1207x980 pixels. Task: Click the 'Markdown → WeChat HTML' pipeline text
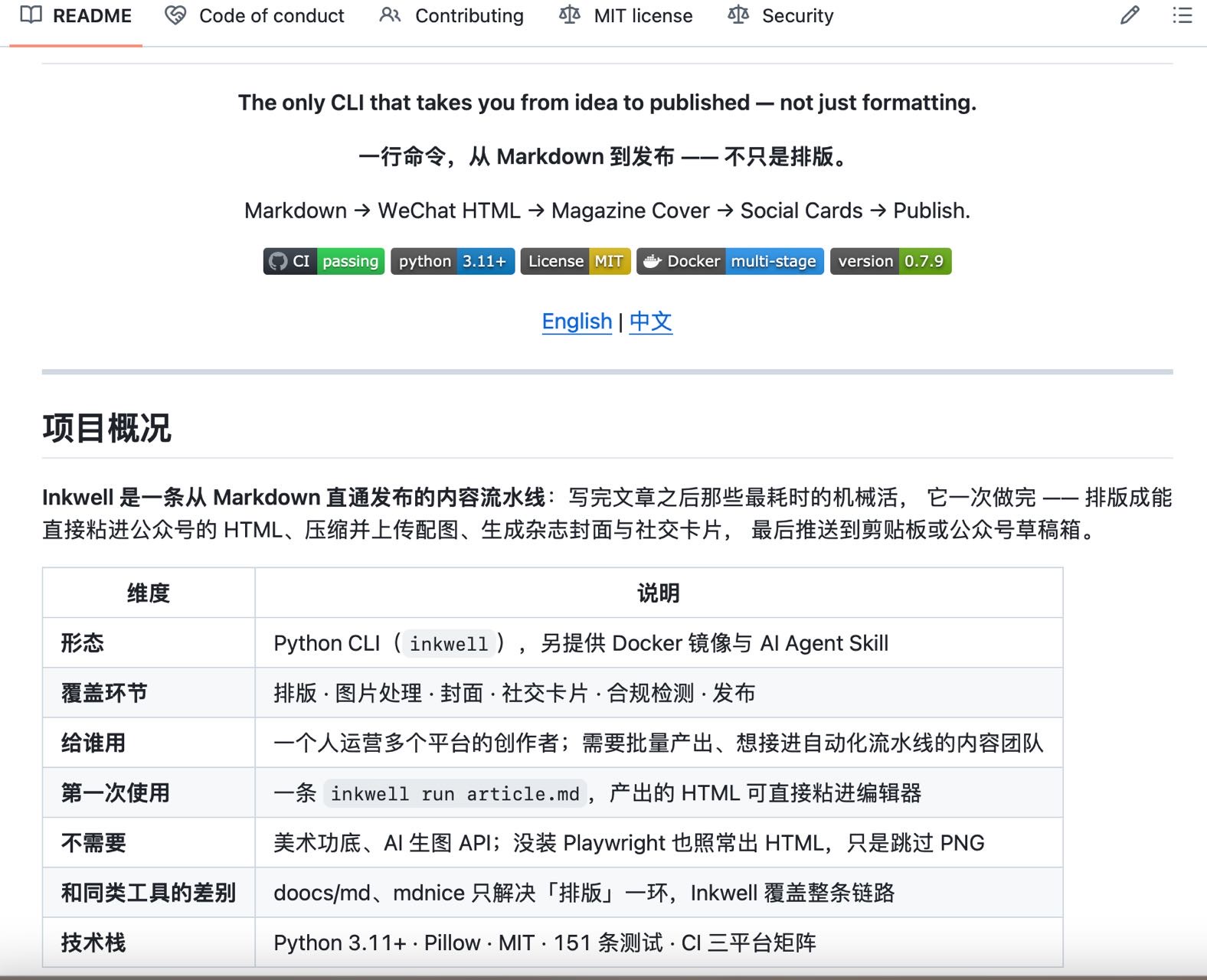click(x=607, y=211)
